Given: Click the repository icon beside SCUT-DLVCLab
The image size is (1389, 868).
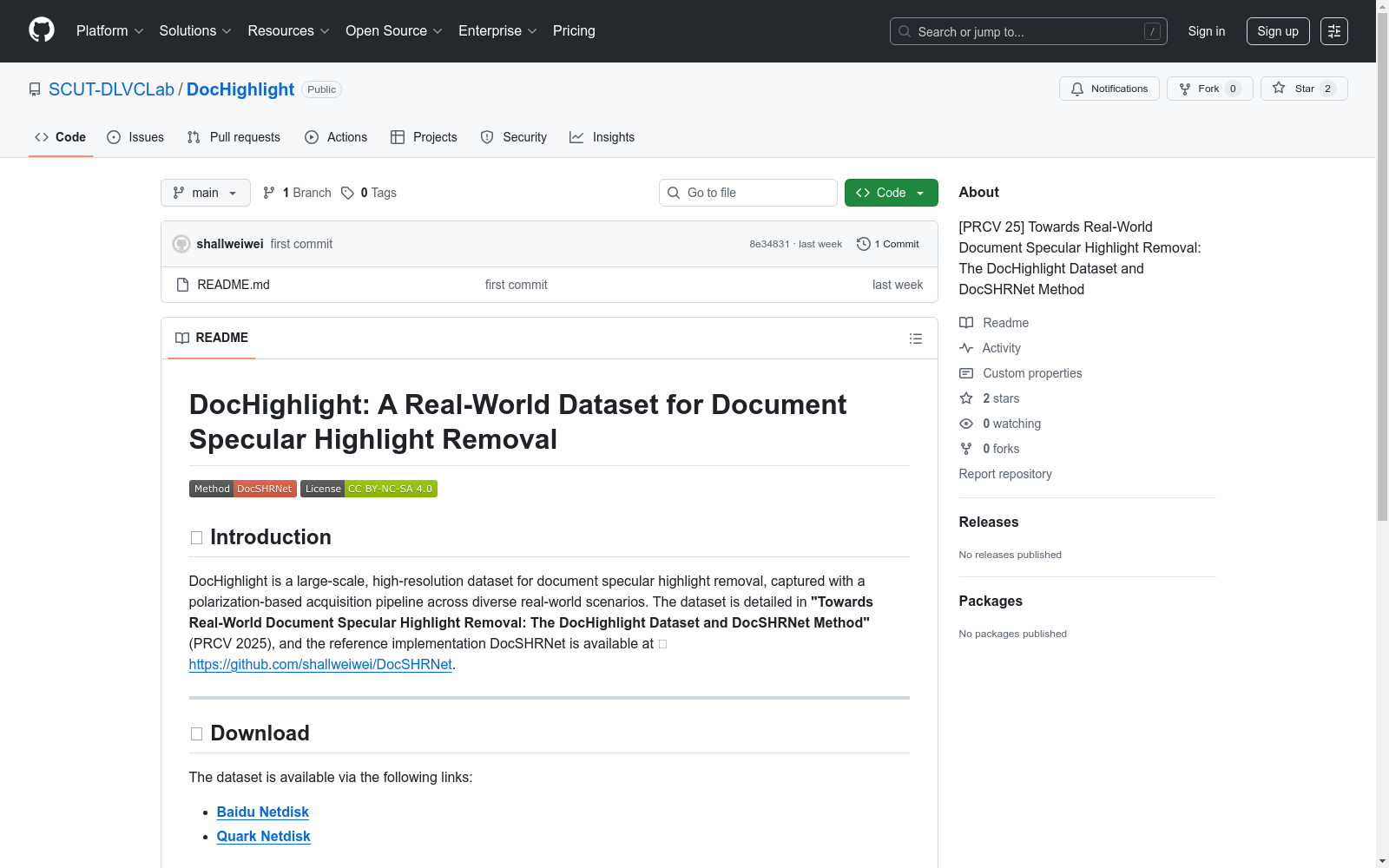Looking at the screenshot, I should click(x=35, y=89).
